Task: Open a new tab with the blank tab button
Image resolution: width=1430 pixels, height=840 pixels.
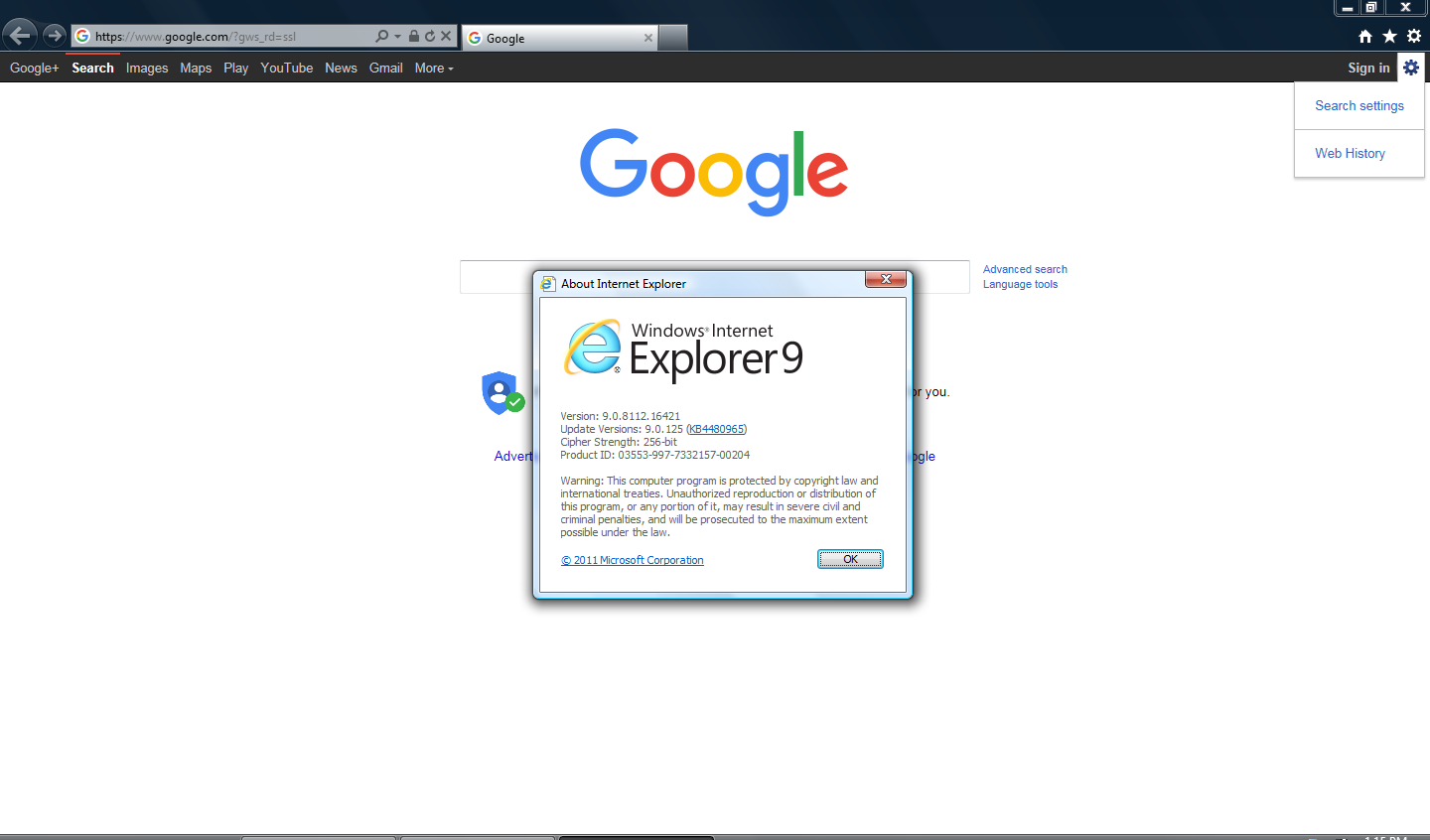Action: click(x=673, y=38)
